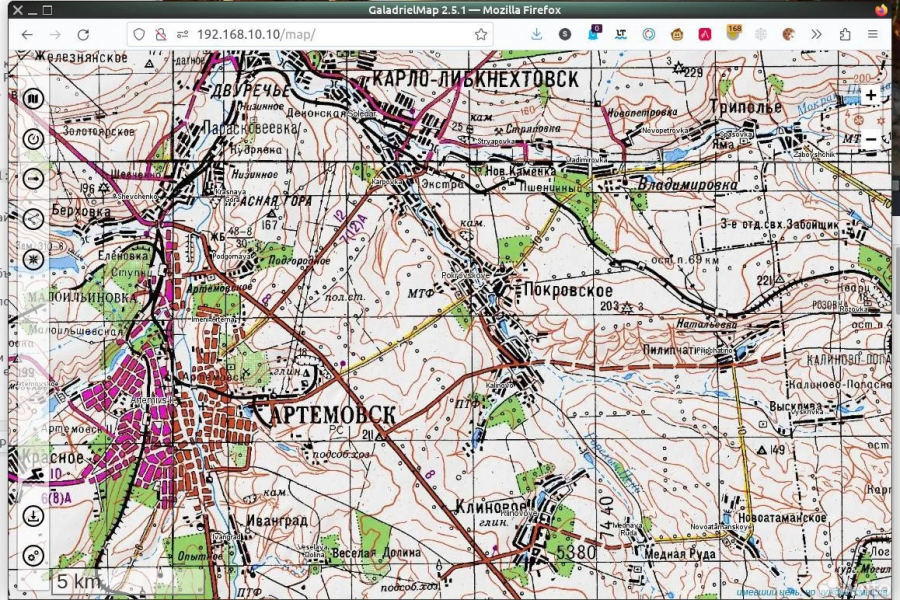This screenshot has width=900, height=600.
Task: Click the asterisk icon in the sidebar
Action: 33,260
